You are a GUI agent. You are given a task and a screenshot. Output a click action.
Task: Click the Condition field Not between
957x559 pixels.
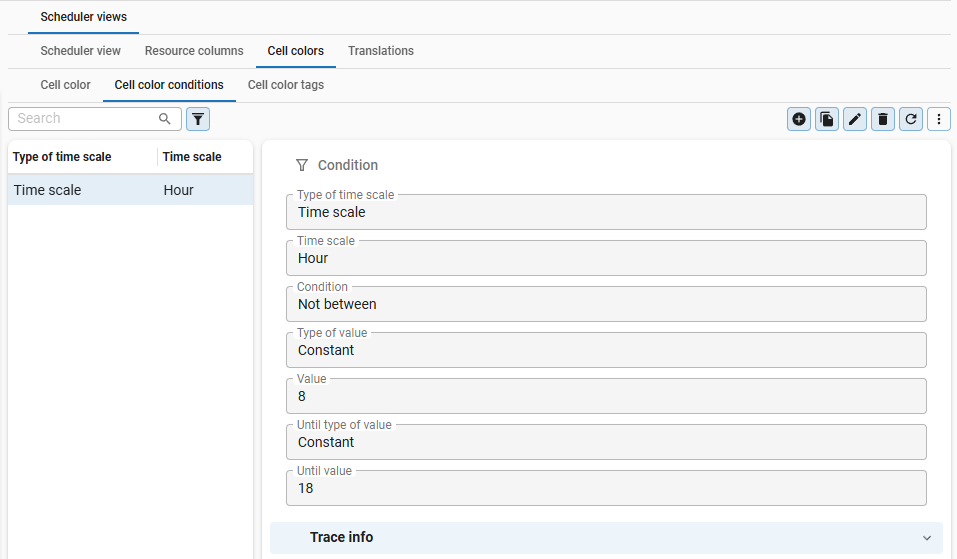tap(606, 304)
